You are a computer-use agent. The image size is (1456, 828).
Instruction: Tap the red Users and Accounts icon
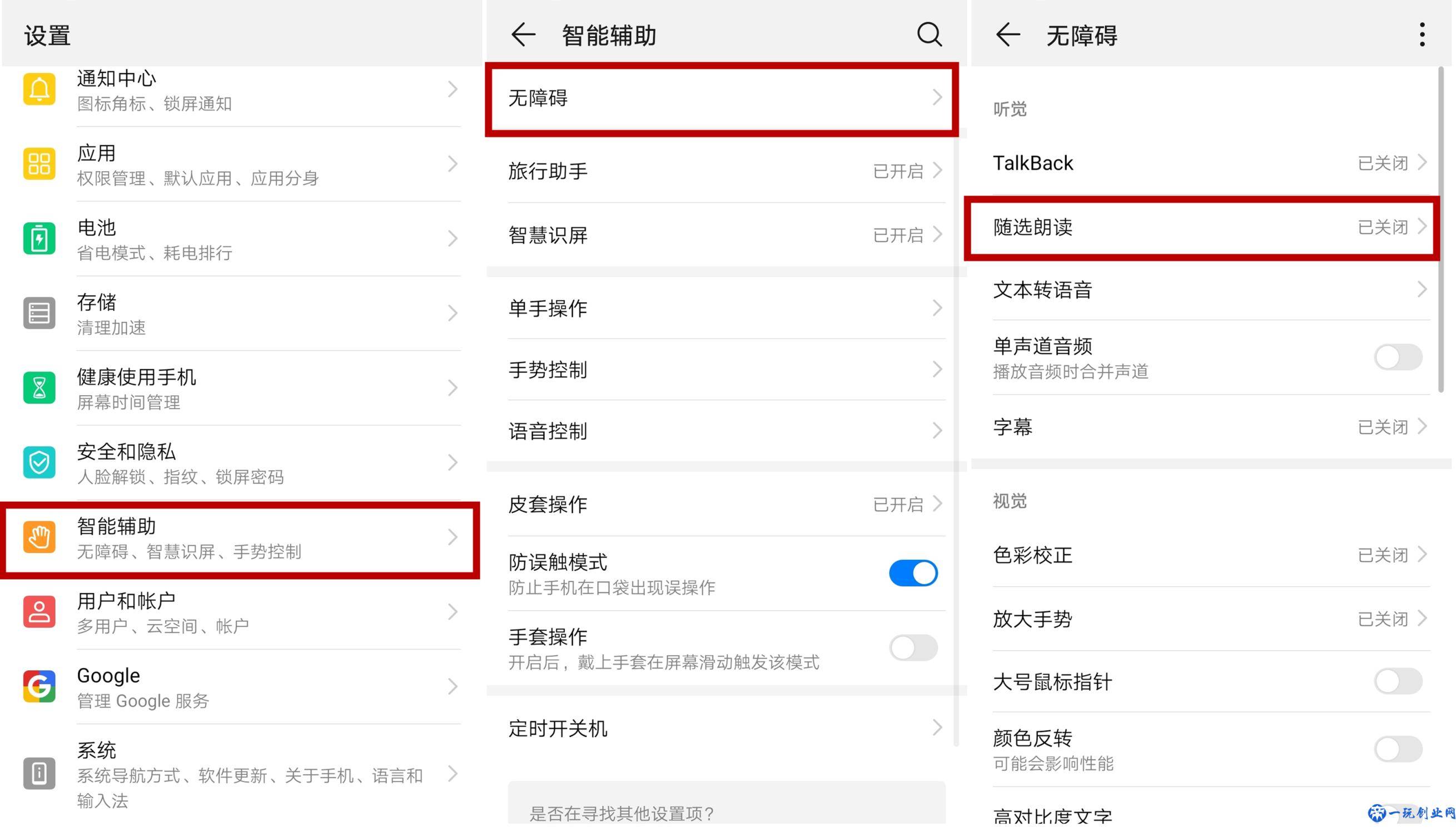[x=39, y=611]
